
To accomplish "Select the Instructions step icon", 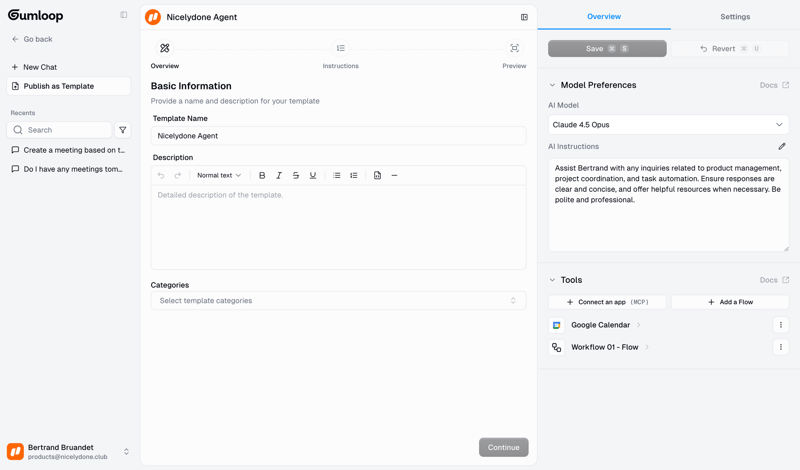I will point(340,48).
